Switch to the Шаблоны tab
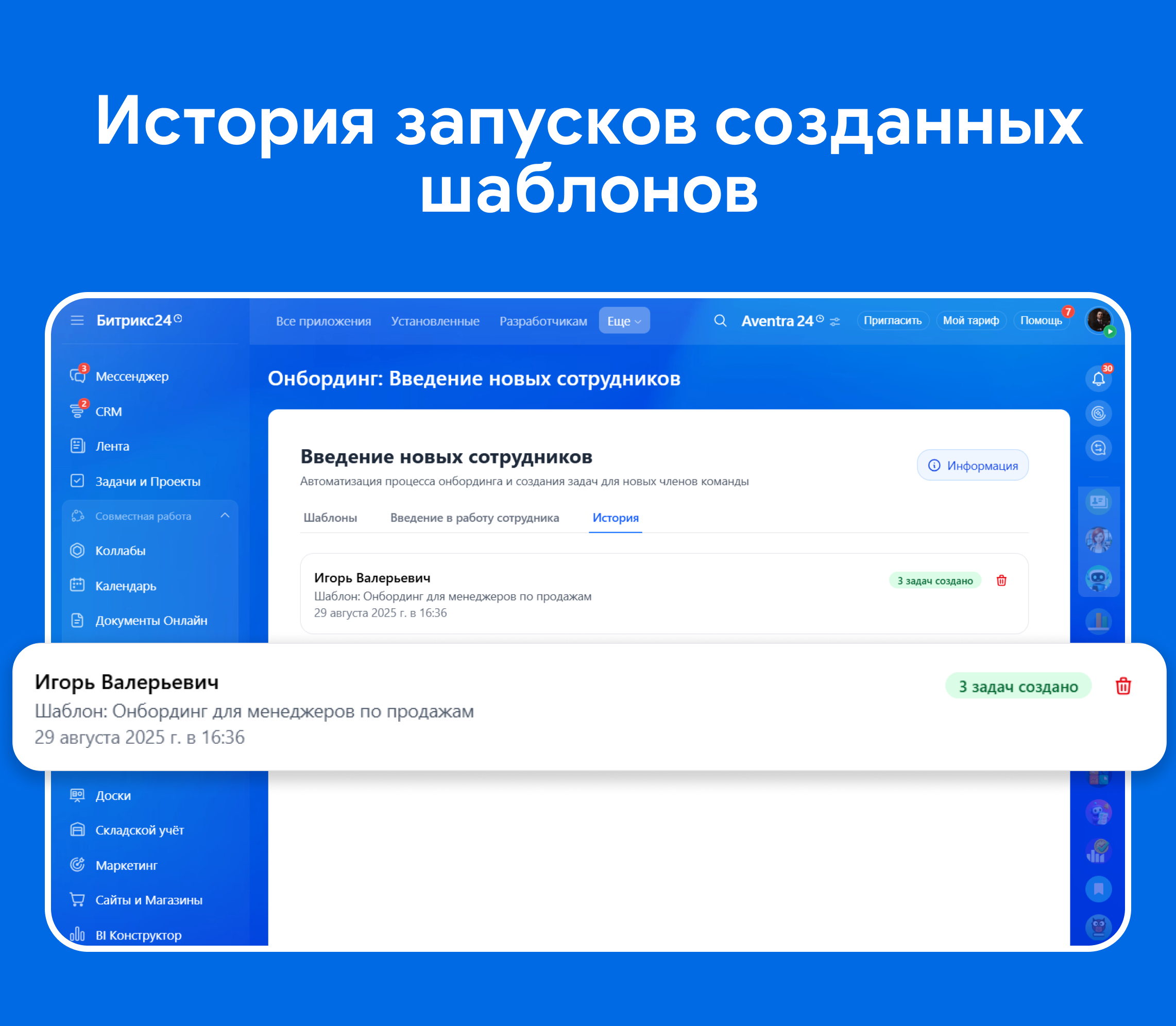This screenshot has height=1026, width=1176. [330, 518]
